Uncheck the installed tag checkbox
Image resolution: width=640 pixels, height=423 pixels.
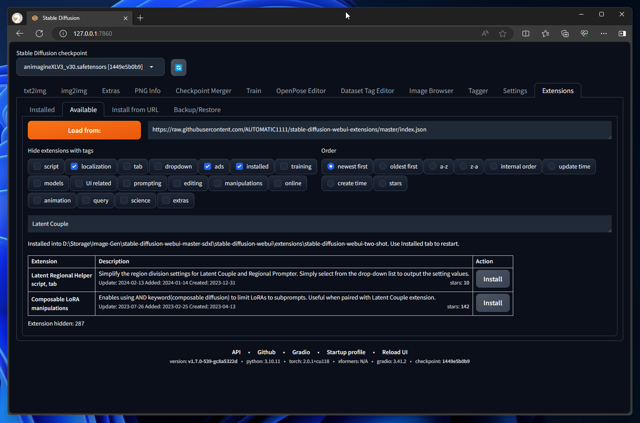pyautogui.click(x=239, y=167)
